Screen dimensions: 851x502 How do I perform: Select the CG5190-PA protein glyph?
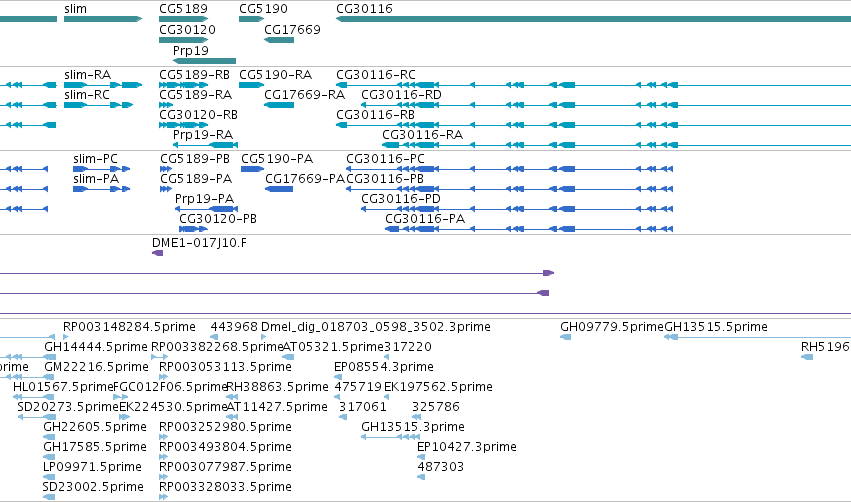pyautogui.click(x=252, y=169)
